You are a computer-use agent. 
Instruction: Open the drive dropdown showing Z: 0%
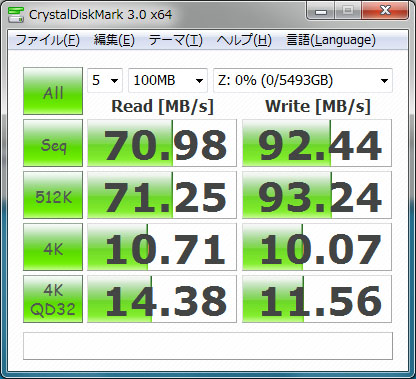click(x=303, y=80)
